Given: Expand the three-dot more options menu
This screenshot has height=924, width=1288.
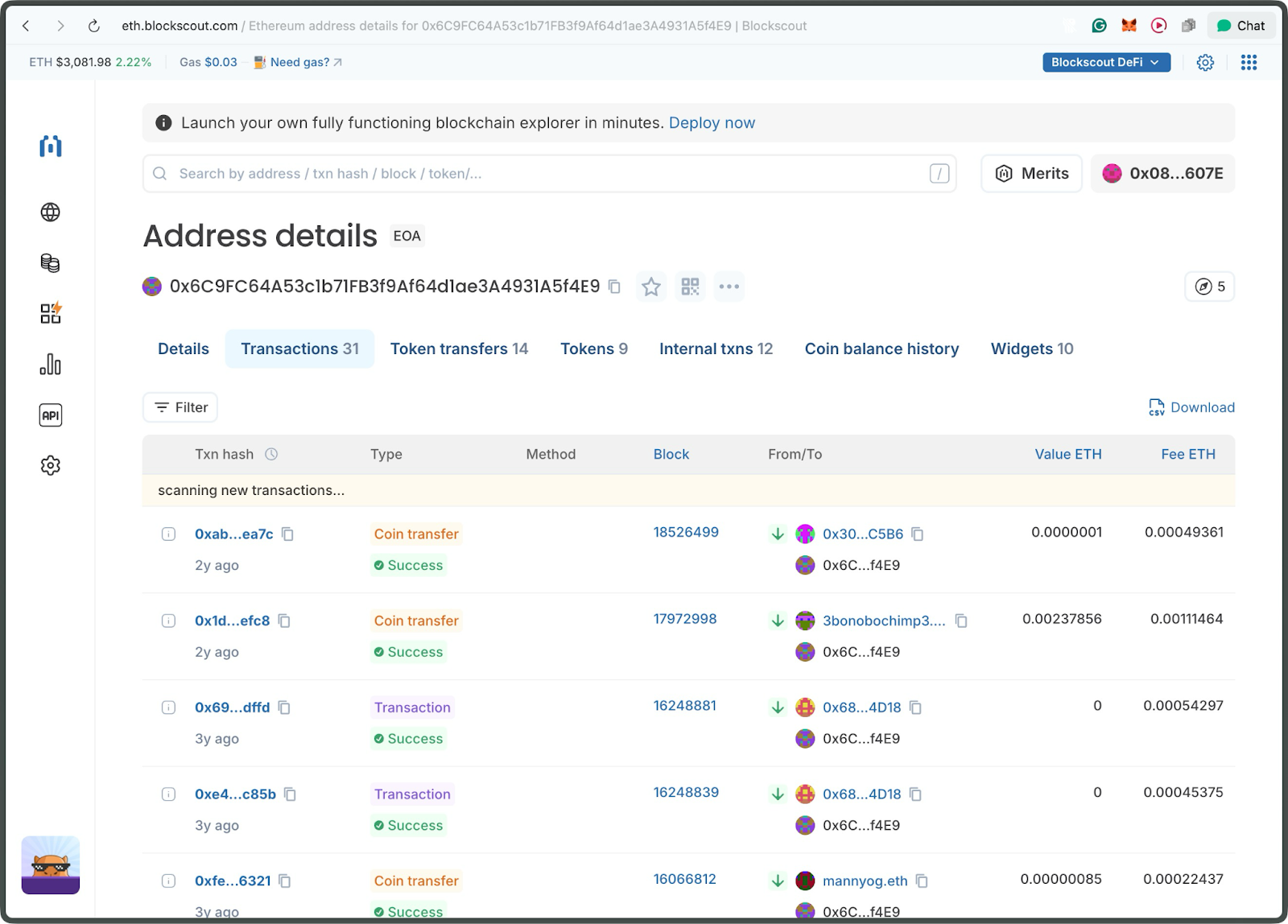Looking at the screenshot, I should pos(729,287).
